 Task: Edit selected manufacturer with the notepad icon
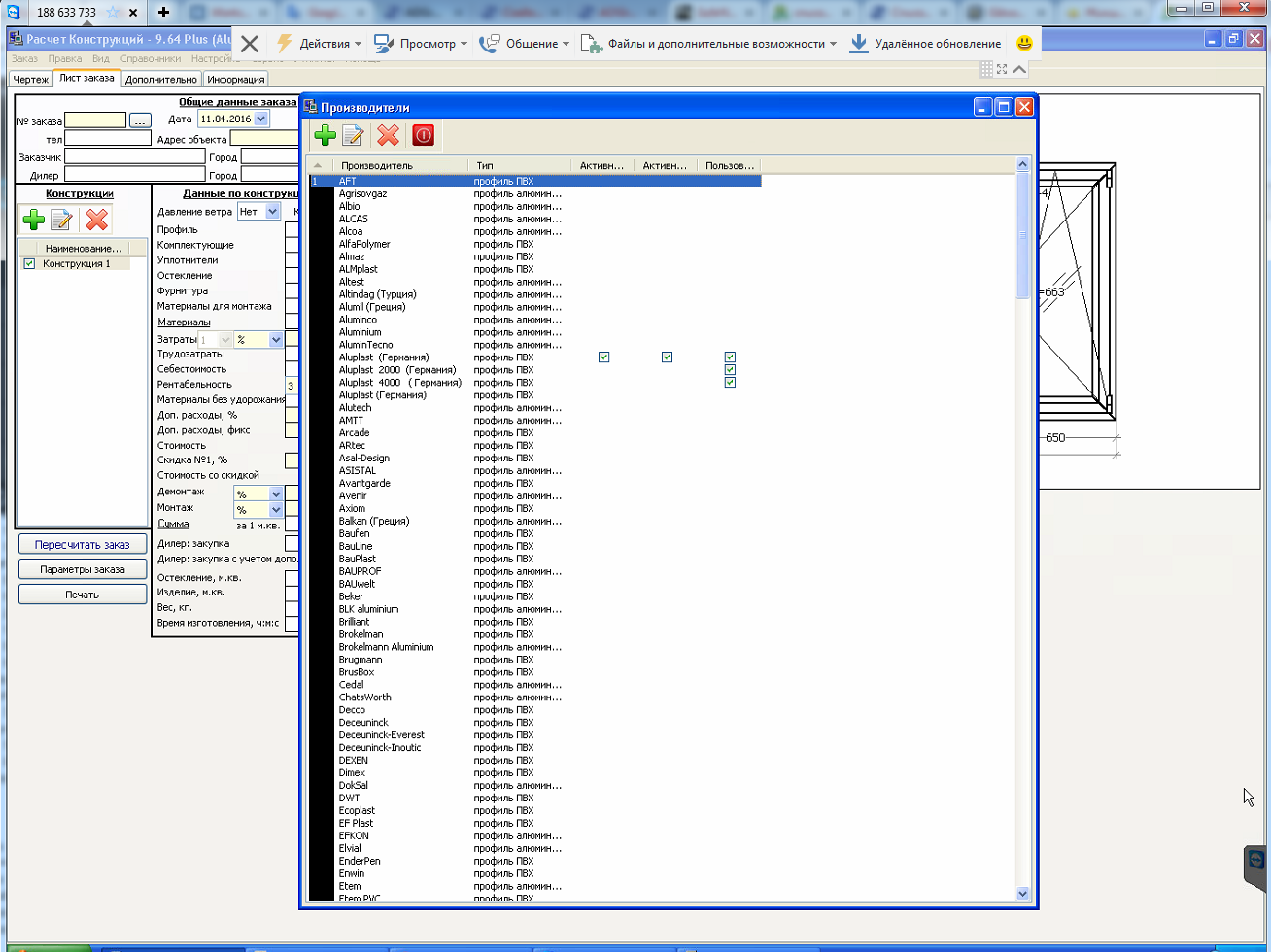click(x=353, y=135)
